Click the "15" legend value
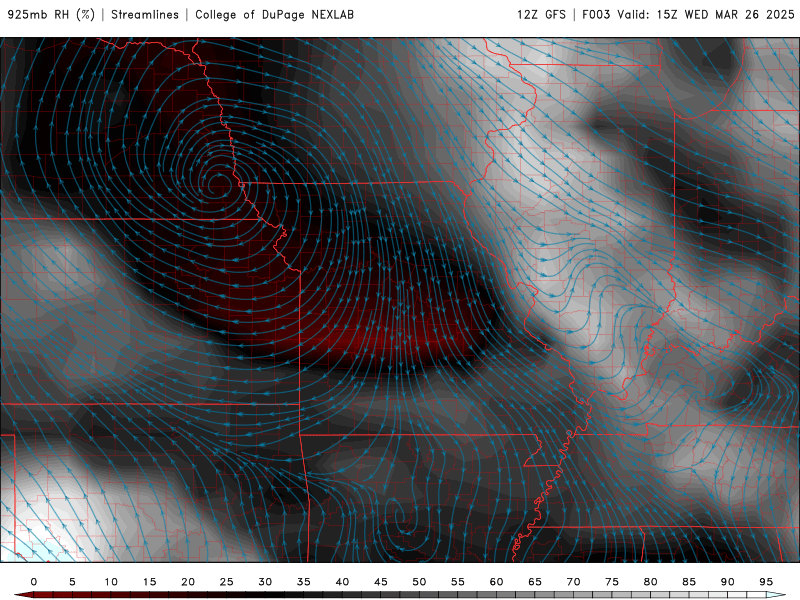The height and width of the screenshot is (600, 800). [149, 582]
